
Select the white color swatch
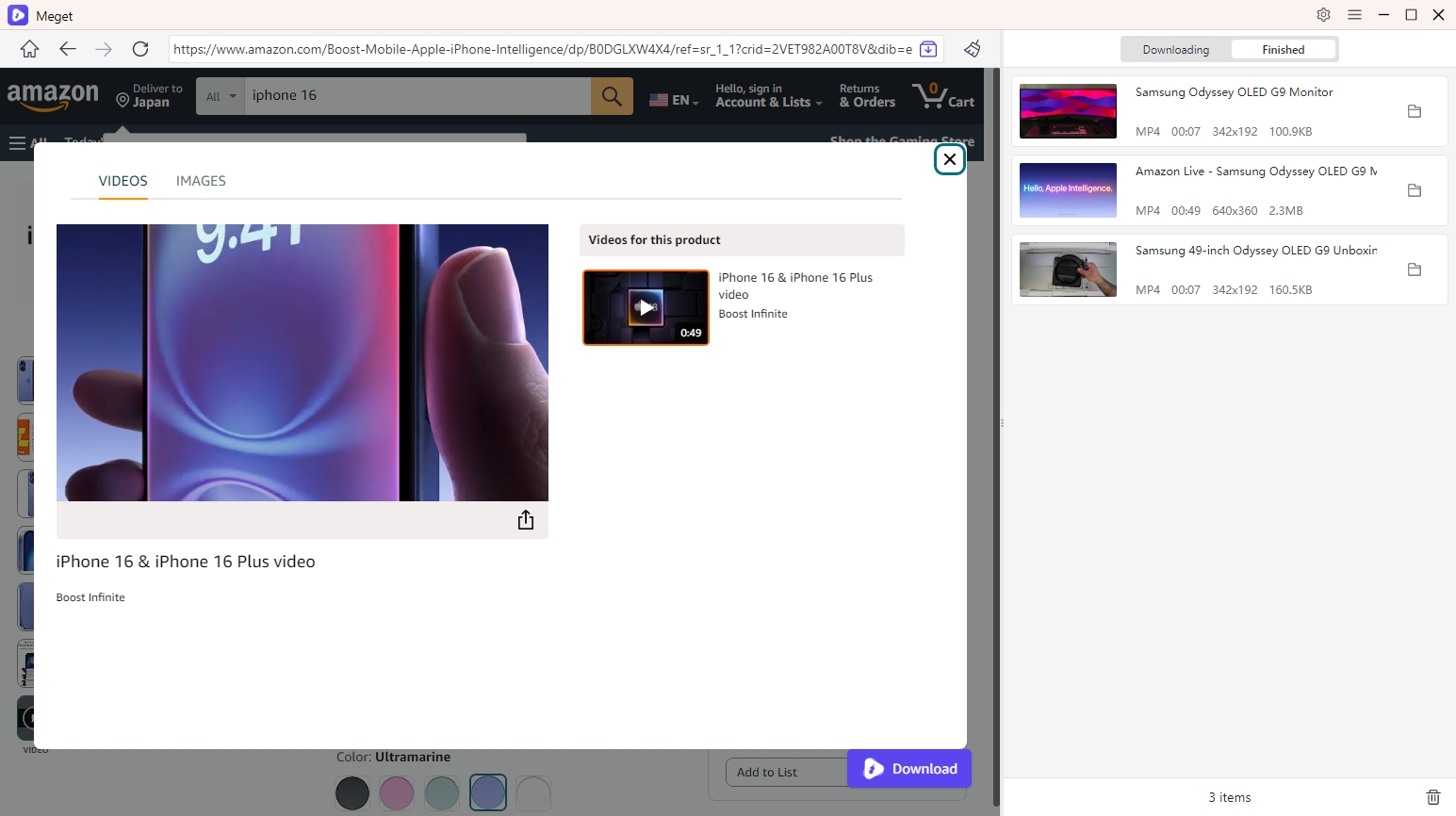point(533,793)
